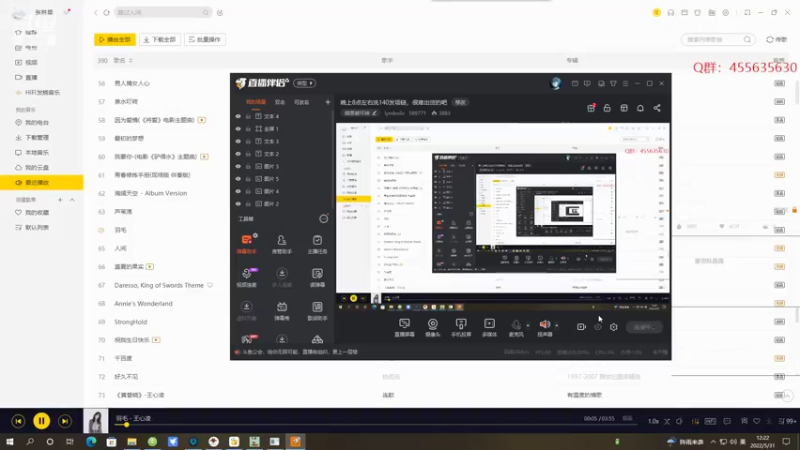The height and width of the screenshot is (450, 800).
Task: Open the playback speed 1.0x selector
Action: point(653,421)
